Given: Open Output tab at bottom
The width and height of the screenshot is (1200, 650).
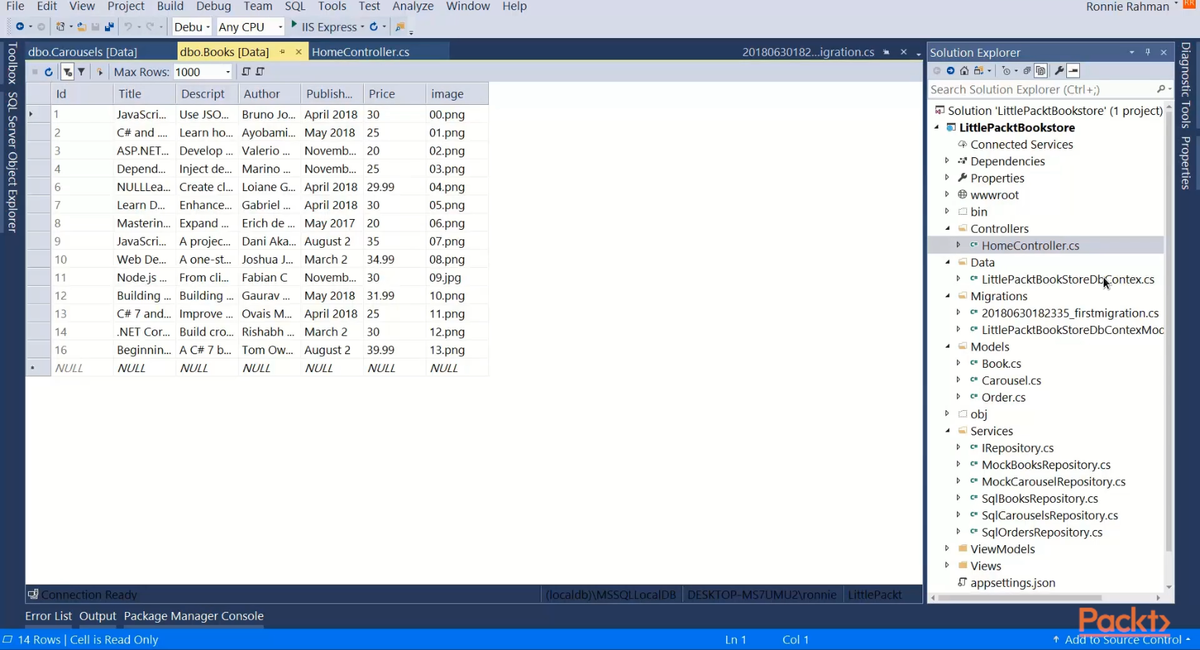Looking at the screenshot, I should [x=98, y=616].
